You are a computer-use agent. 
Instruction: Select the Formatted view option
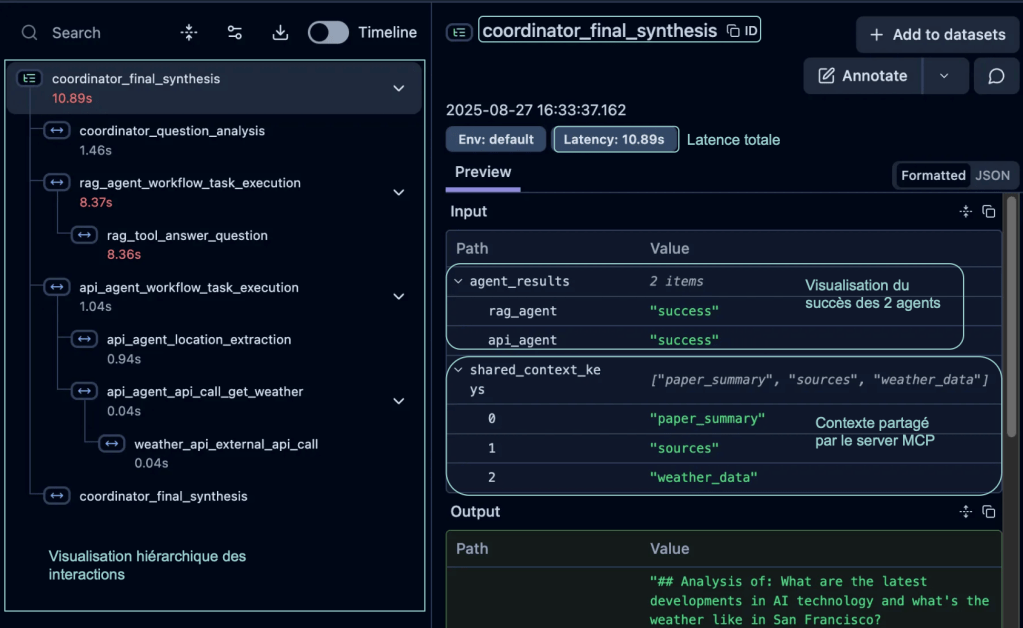click(x=933, y=175)
